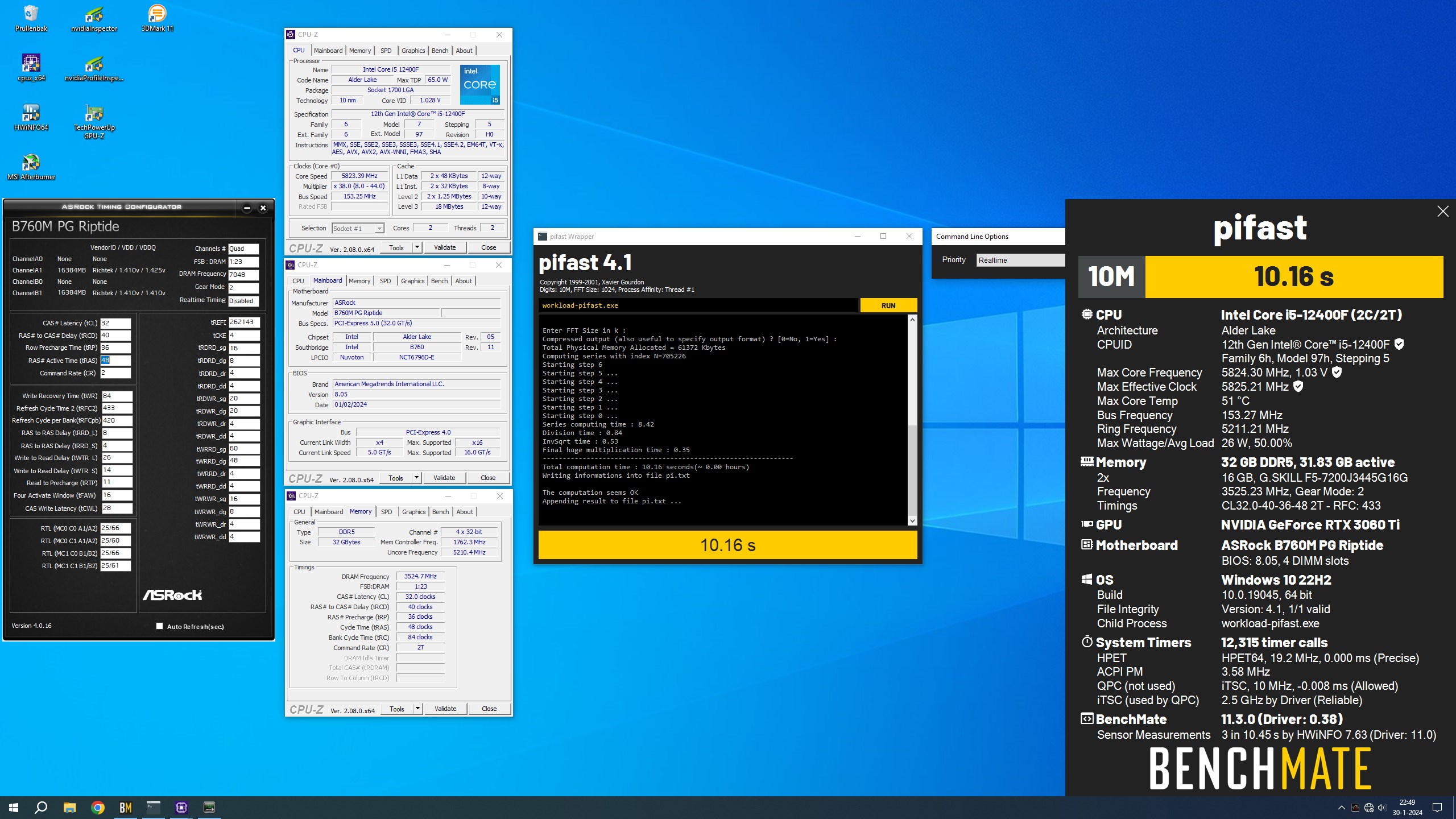The height and width of the screenshot is (819, 1456).
Task: Close the BenchMate pifast result panel
Action: [x=1443, y=212]
